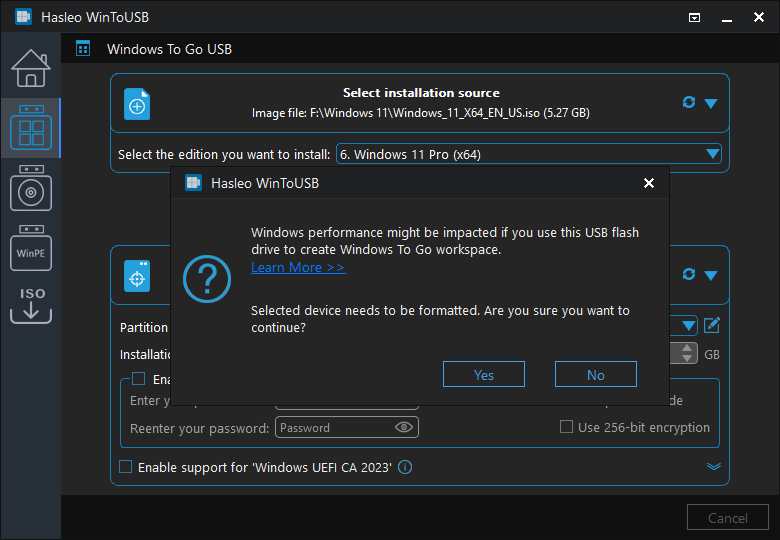The image size is (780, 540).
Task: Show the reentered password with eye icon
Action: click(403, 427)
